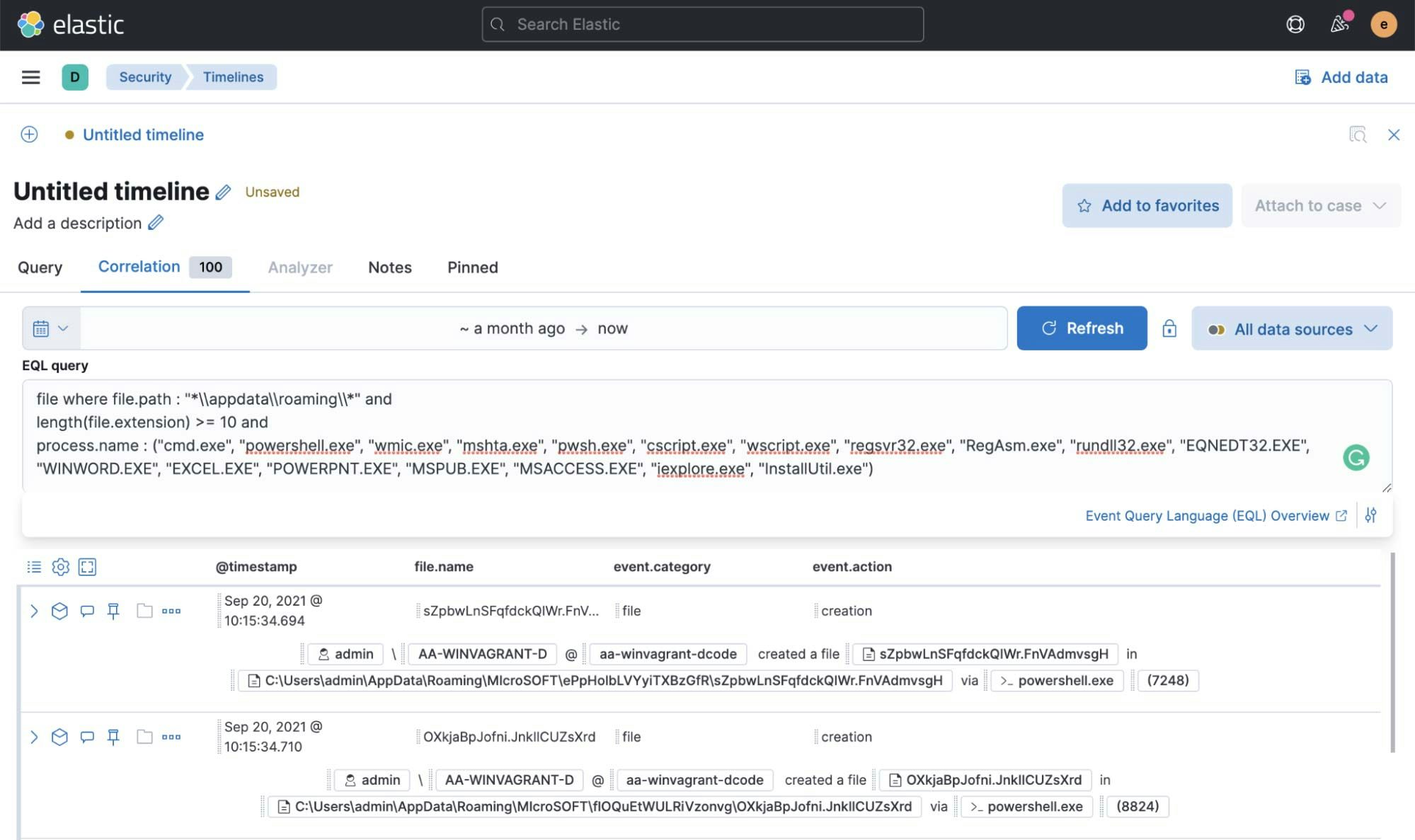
Task: Click the notifications bell icon
Action: coord(1339,24)
